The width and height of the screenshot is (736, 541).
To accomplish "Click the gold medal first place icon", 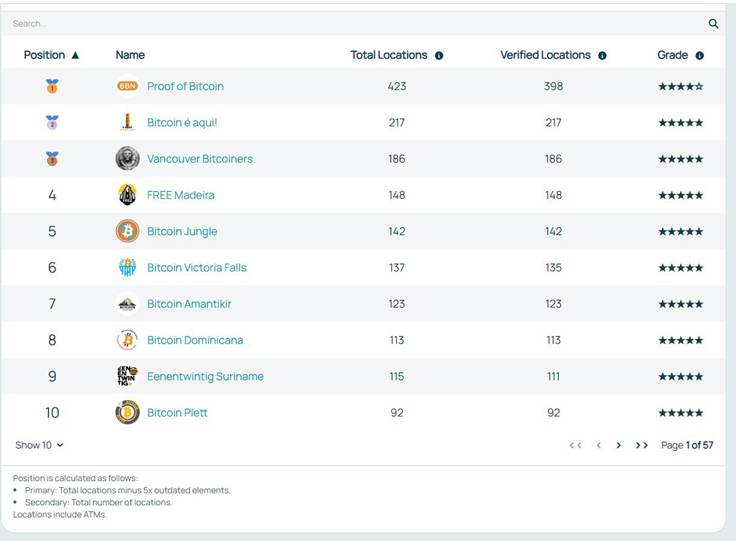I will pyautogui.click(x=52, y=86).
